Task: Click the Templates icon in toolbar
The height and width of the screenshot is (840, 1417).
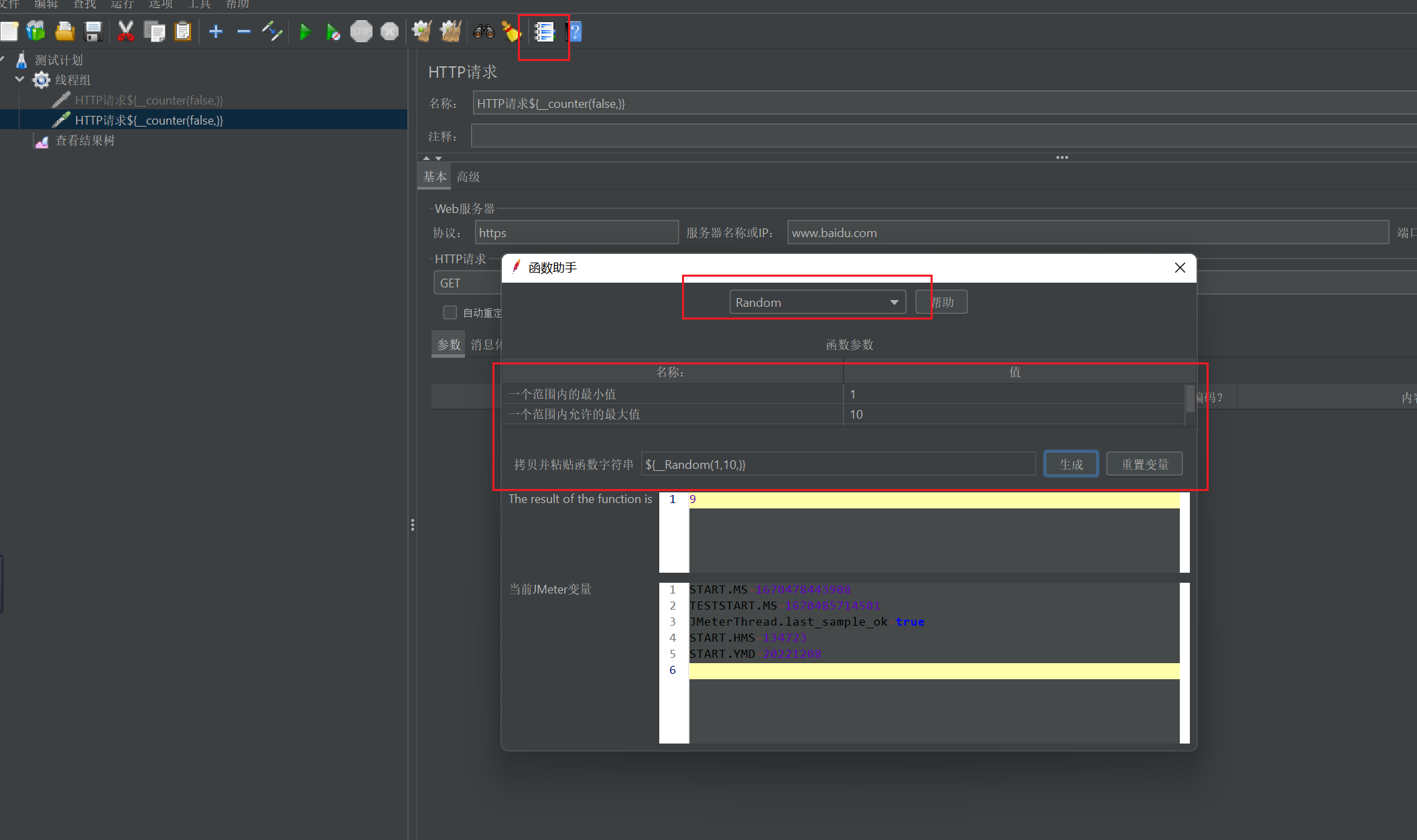Action: [x=36, y=31]
